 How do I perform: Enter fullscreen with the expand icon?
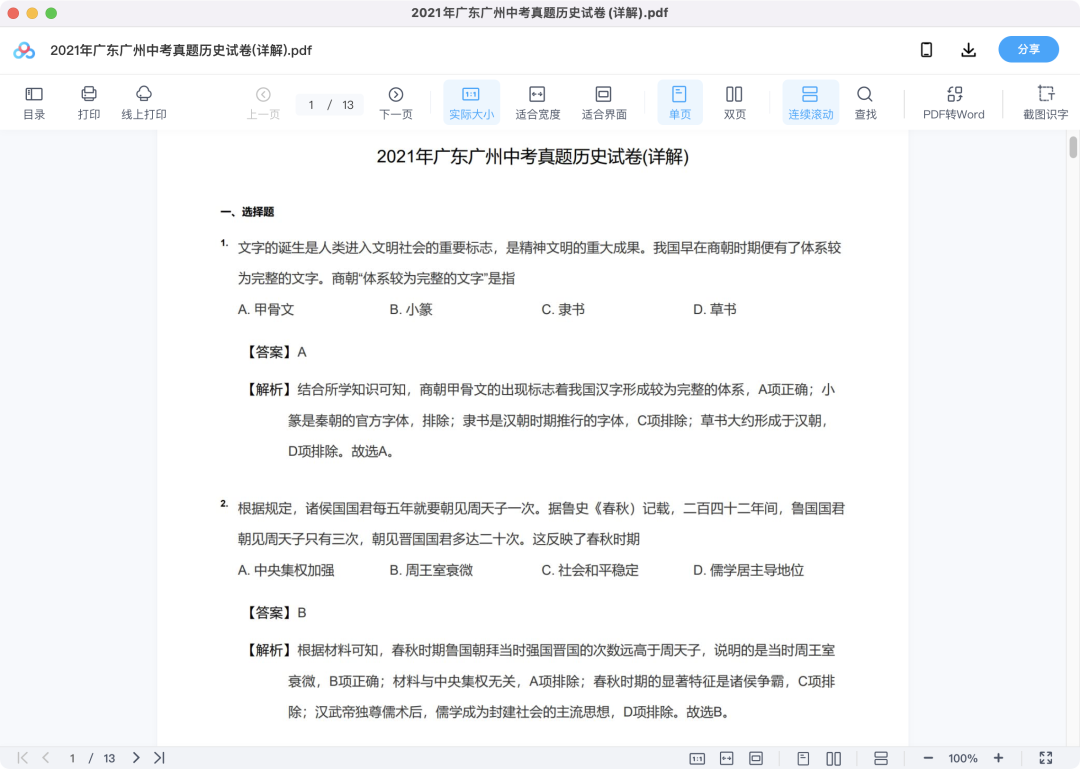(x=1046, y=758)
